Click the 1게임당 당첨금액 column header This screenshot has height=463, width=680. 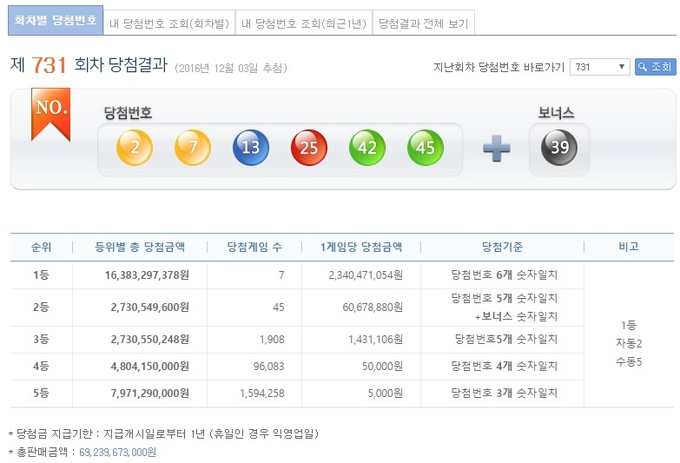[x=361, y=246]
